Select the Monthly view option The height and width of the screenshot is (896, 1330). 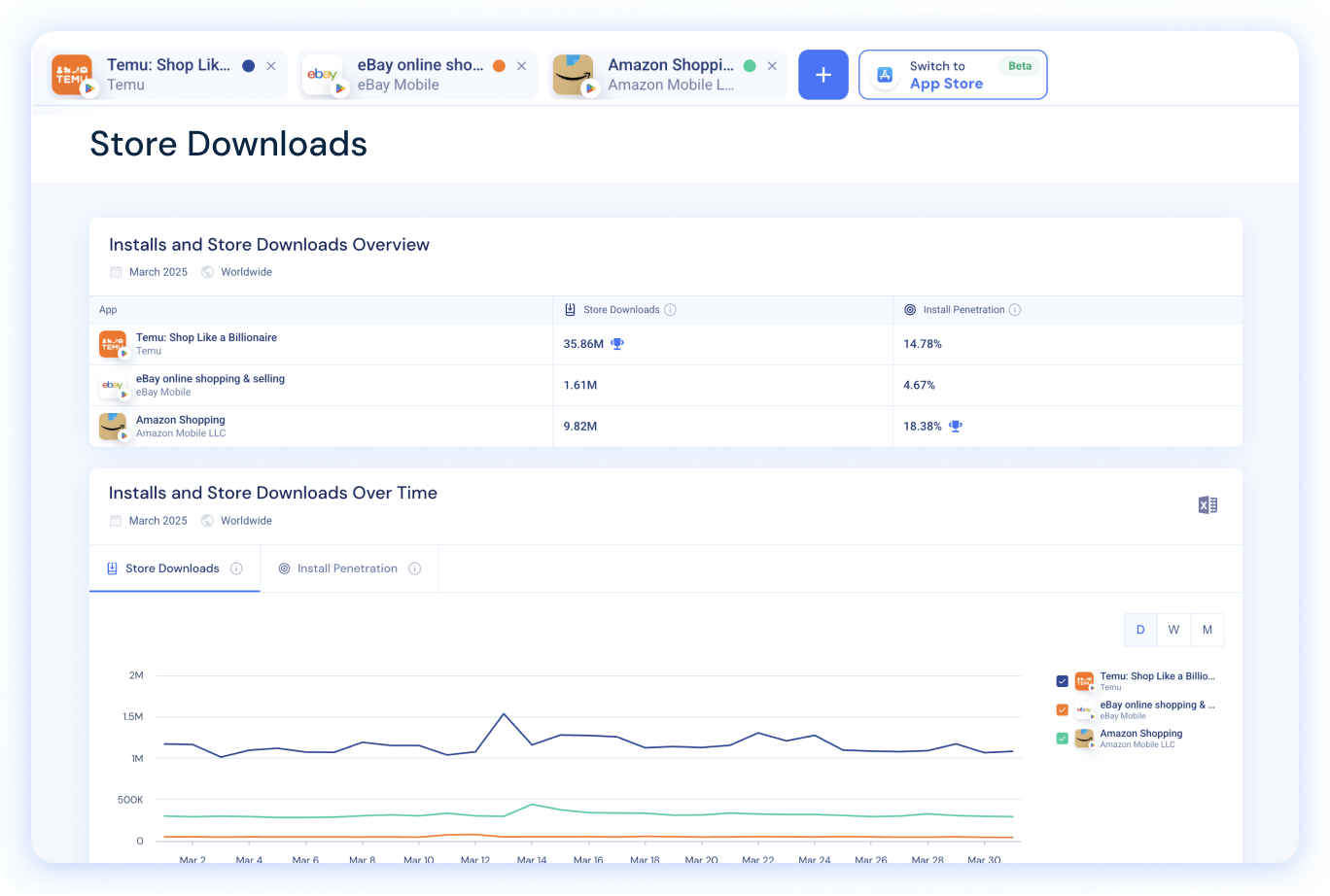click(1207, 629)
